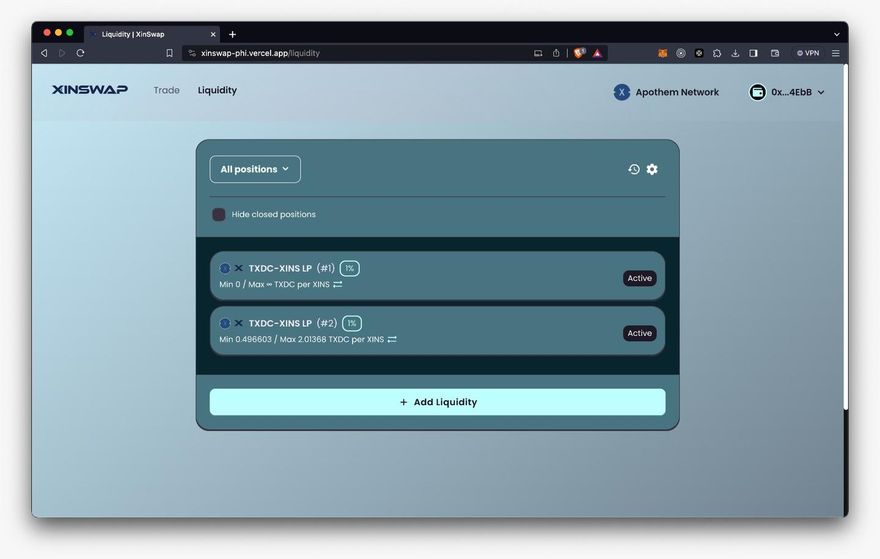Click the Active badge of position #1
This screenshot has width=880, height=559.
pos(639,278)
